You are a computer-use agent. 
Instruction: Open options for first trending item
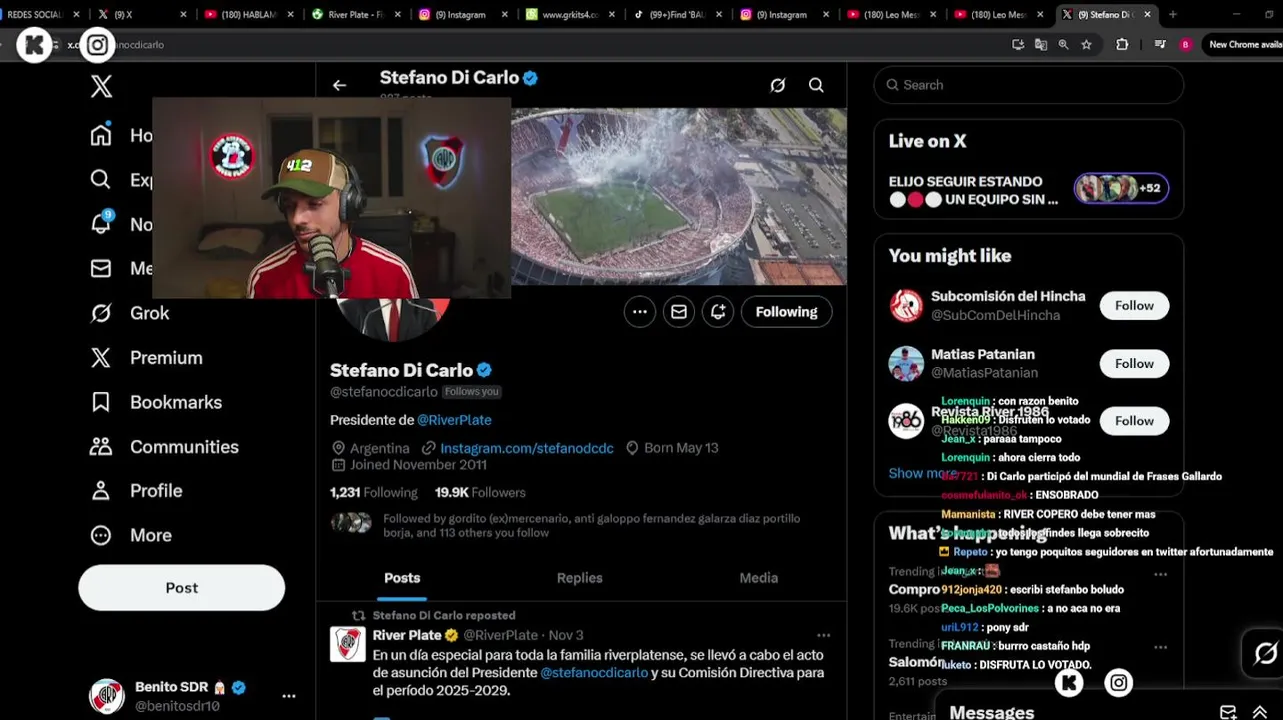click(x=1160, y=574)
